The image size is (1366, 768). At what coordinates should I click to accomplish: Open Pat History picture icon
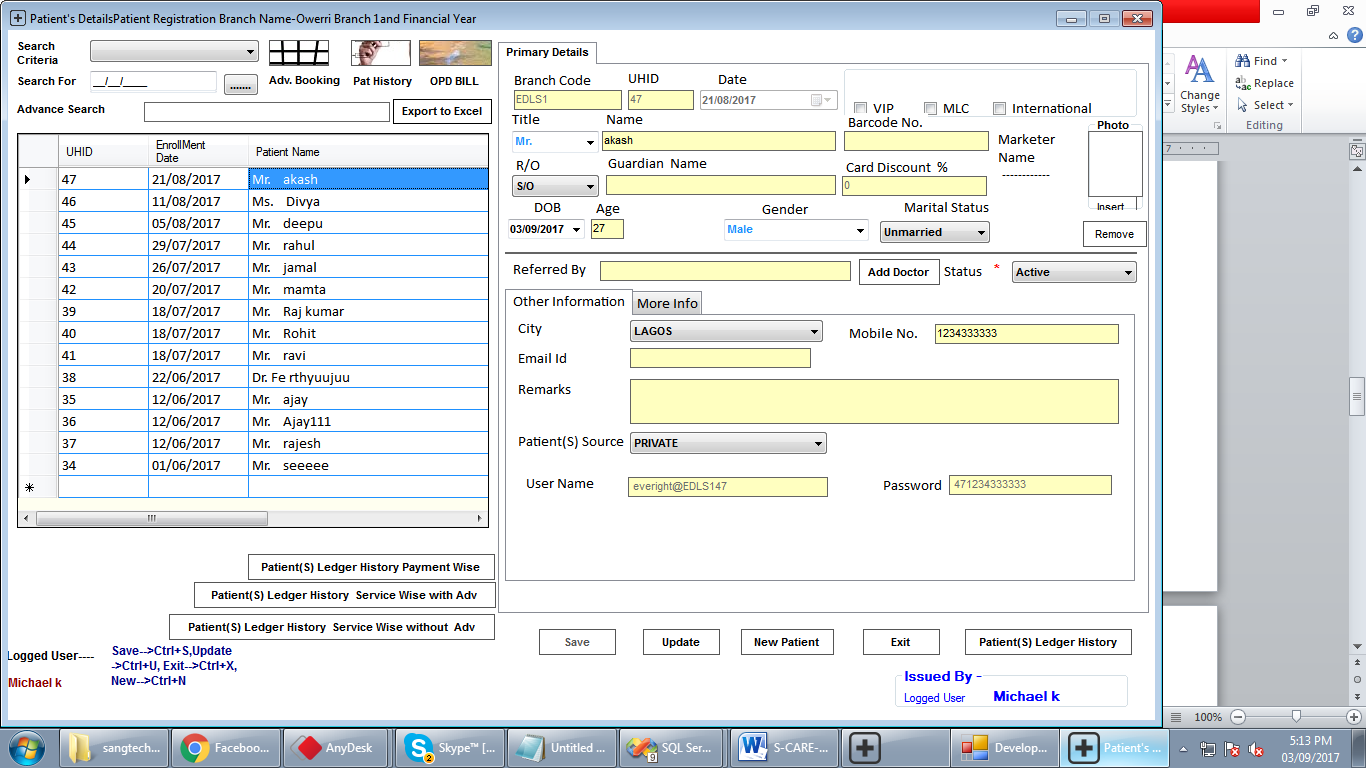(381, 53)
